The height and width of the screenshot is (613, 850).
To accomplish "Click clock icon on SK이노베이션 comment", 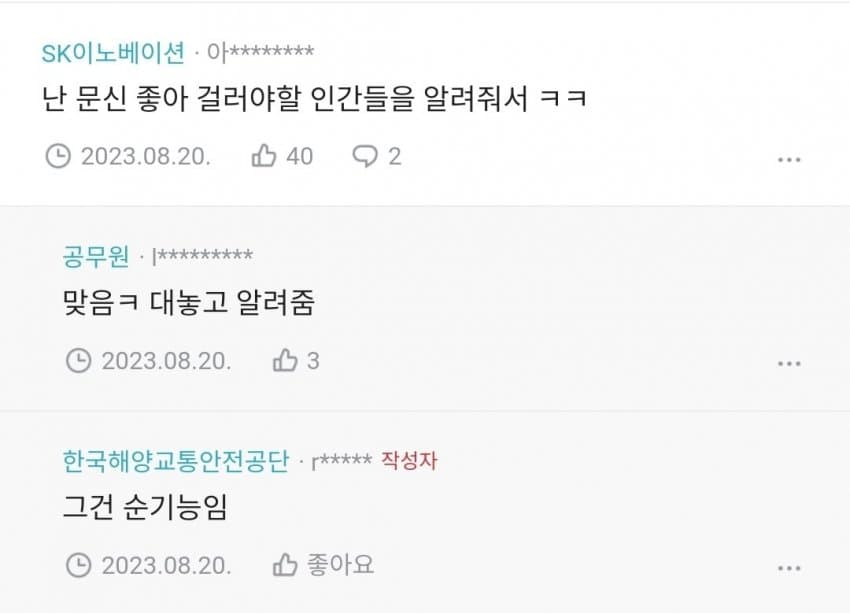I will [x=58, y=156].
